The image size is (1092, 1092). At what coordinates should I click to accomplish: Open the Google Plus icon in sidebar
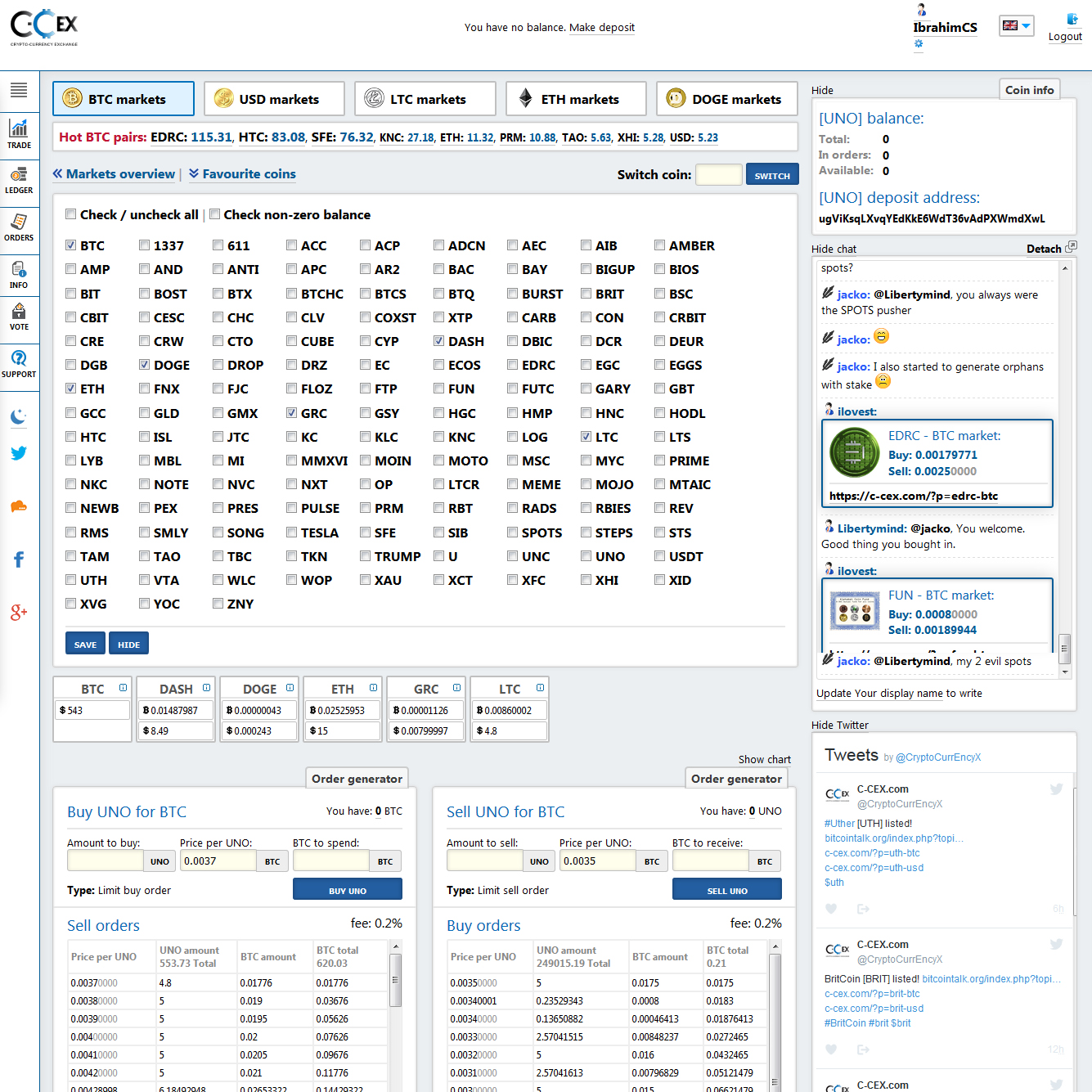tap(19, 612)
